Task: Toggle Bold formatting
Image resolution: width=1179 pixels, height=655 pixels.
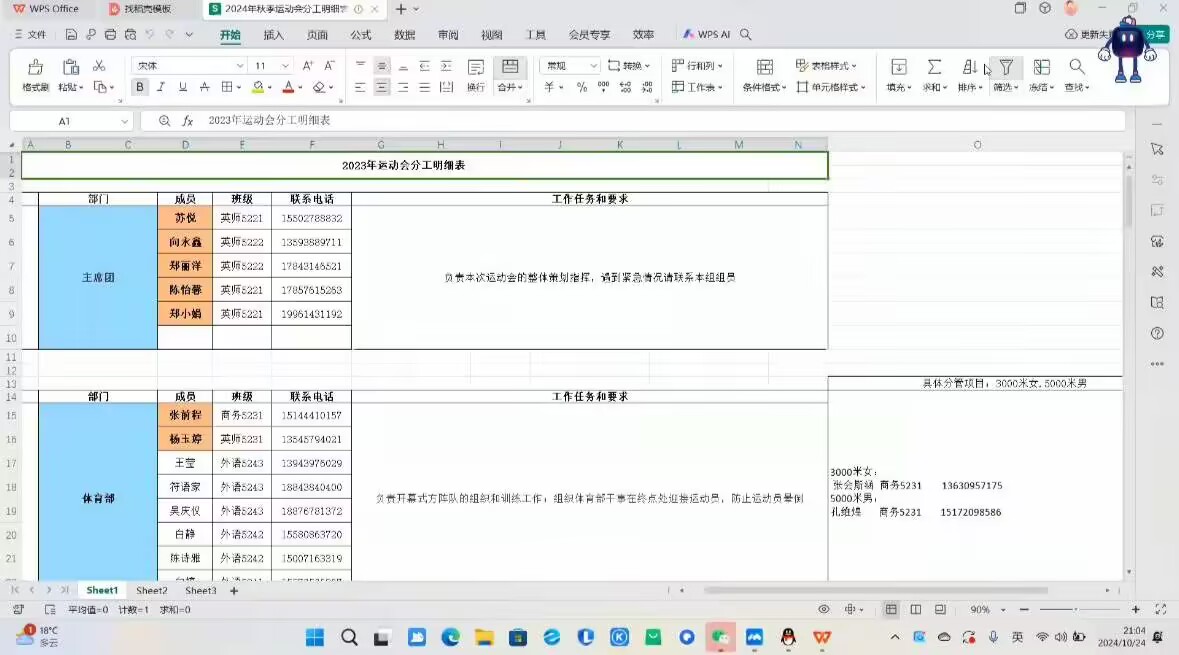Action: tap(140, 87)
